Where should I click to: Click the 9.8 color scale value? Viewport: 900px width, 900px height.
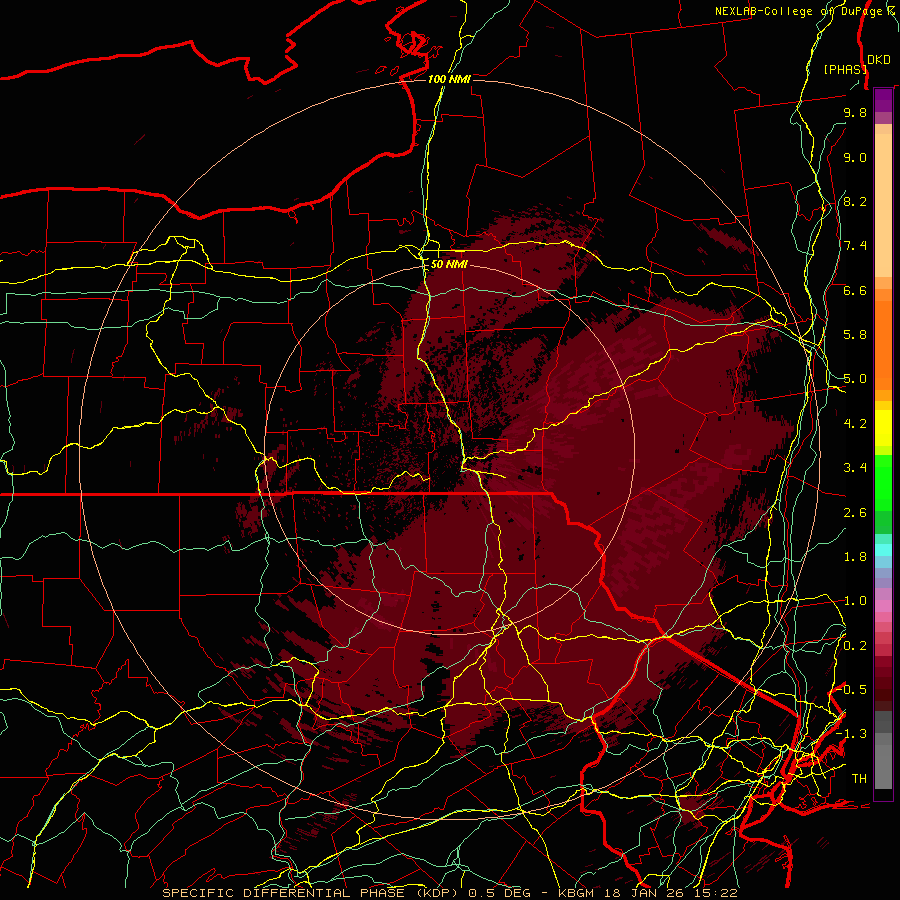855,112
